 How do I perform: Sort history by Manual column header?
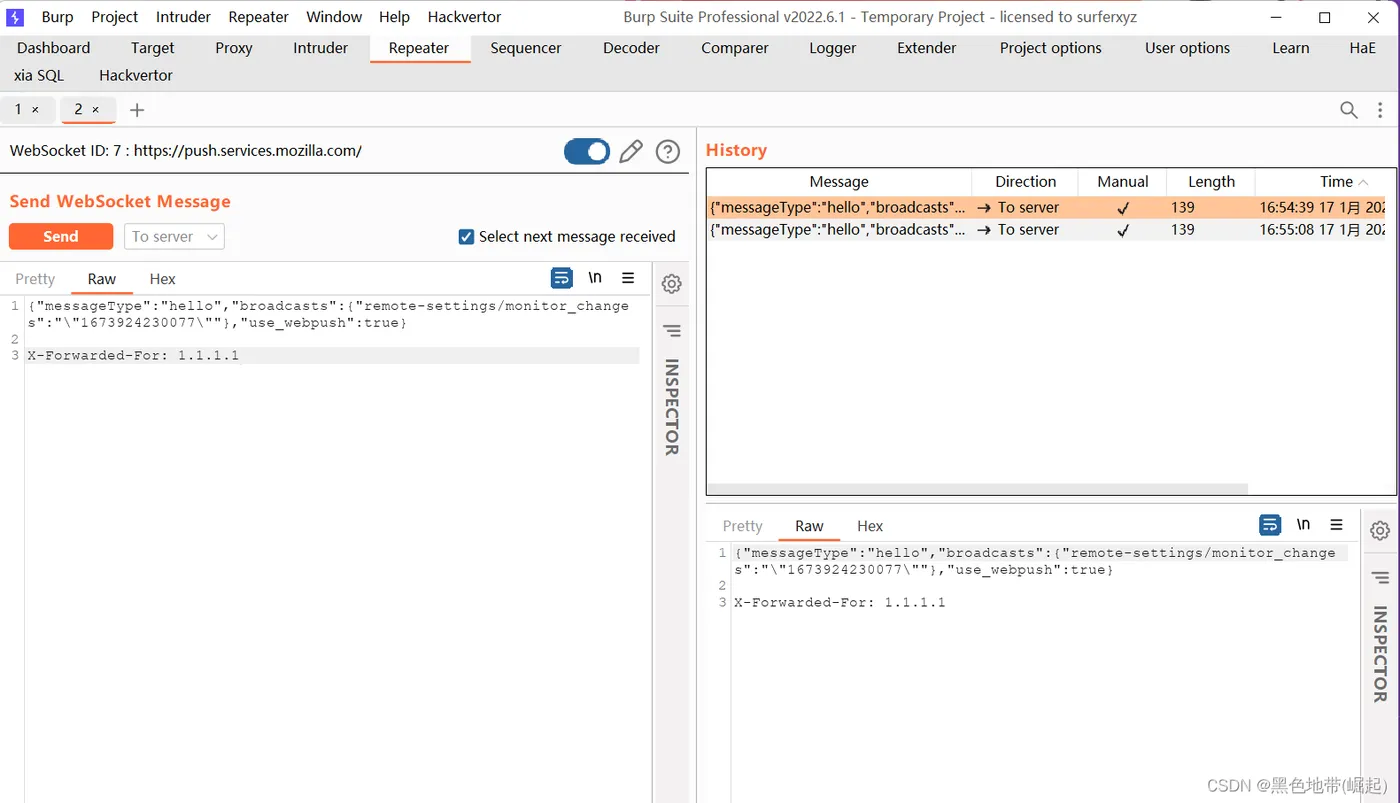click(1122, 182)
